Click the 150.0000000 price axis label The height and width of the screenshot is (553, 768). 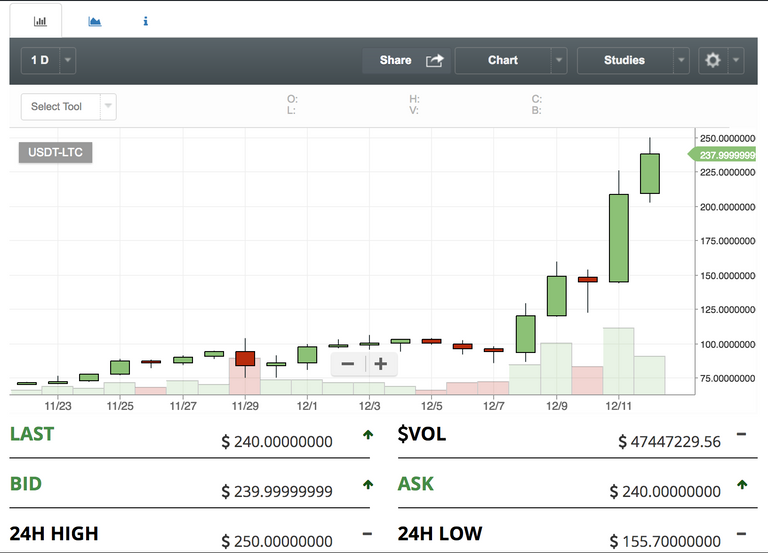727,276
